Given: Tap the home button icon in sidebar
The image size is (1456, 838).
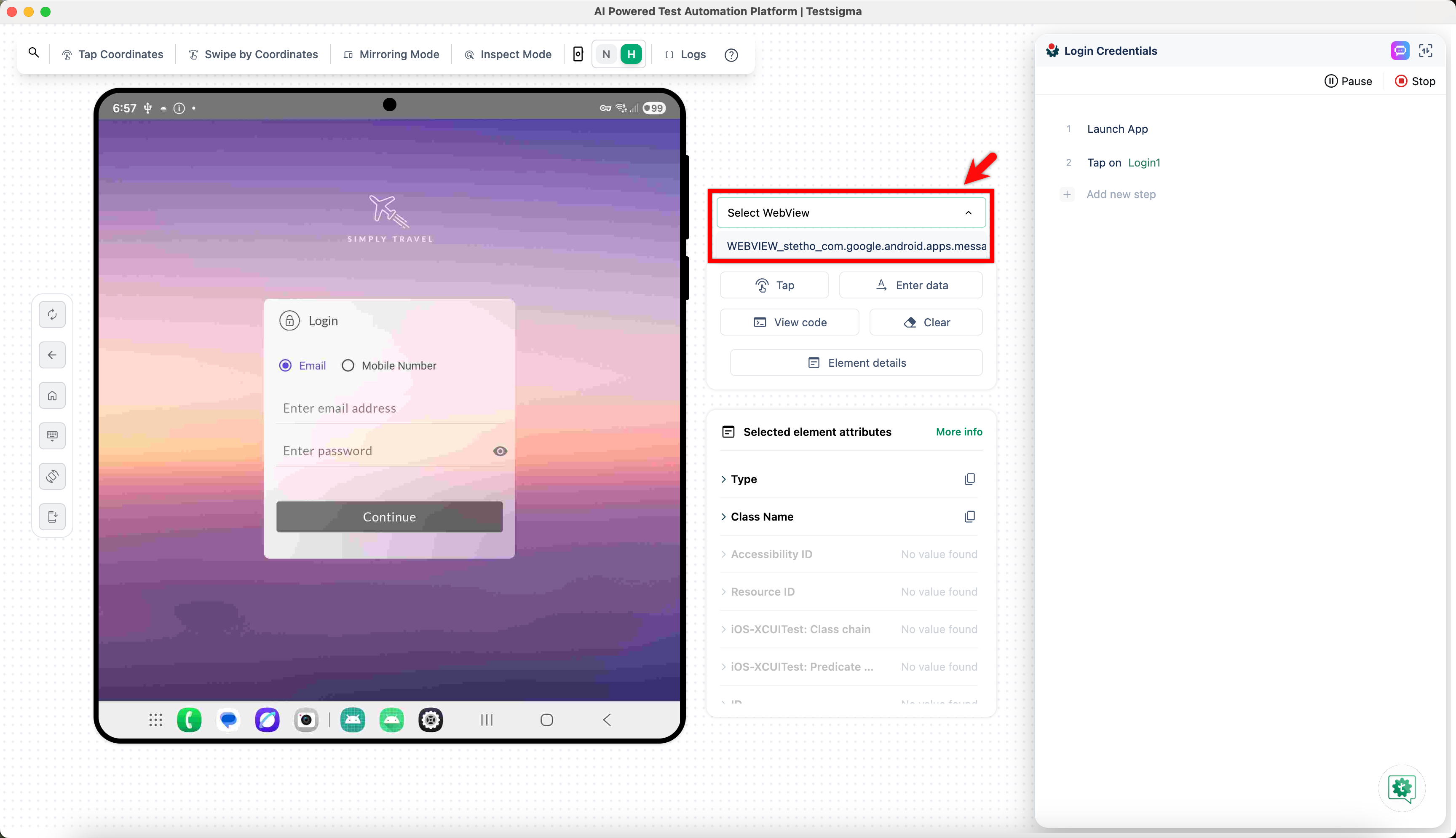Looking at the screenshot, I should (x=52, y=395).
